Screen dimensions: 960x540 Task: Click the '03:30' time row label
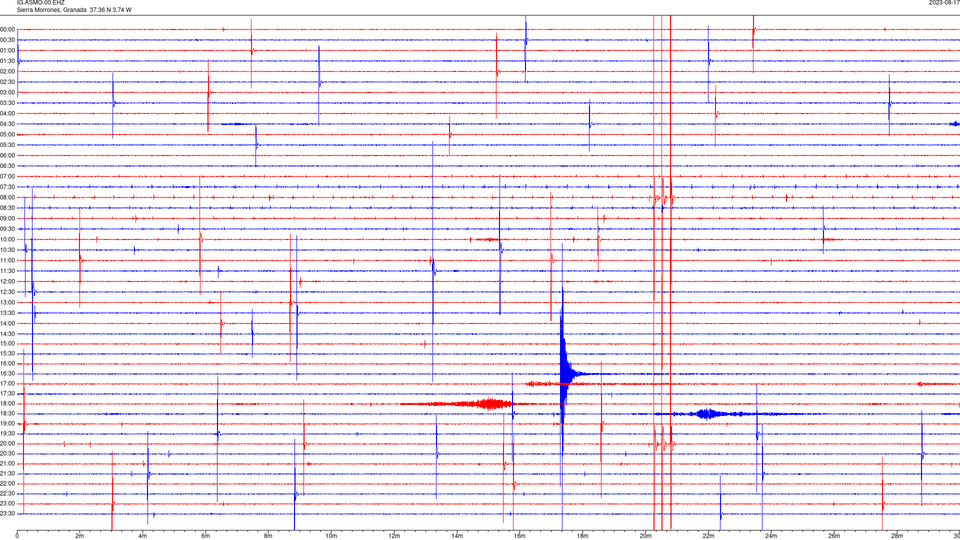click(x=8, y=103)
